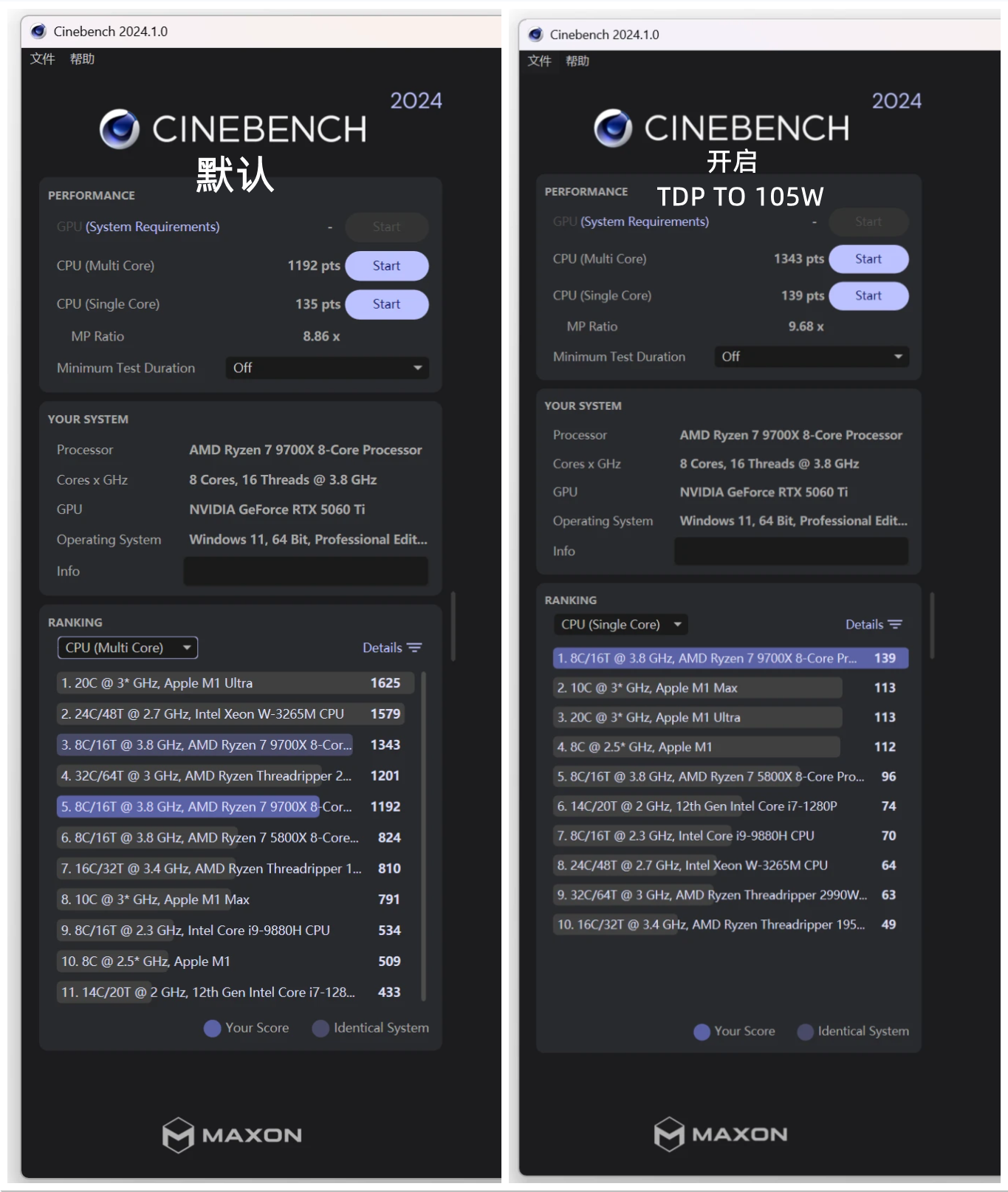Click the 135 pts single-core score

click(318, 304)
